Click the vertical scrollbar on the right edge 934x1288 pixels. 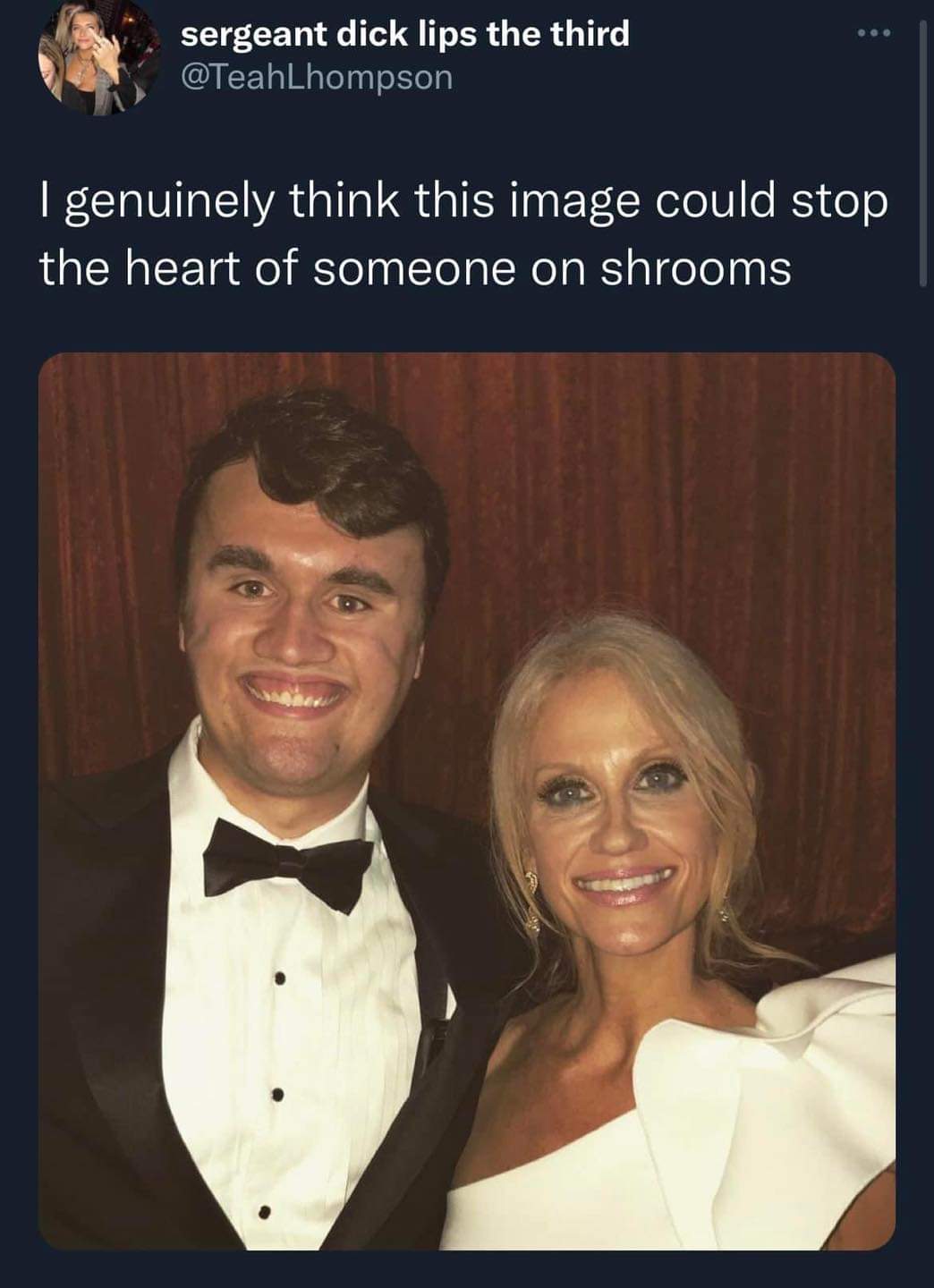922,152
